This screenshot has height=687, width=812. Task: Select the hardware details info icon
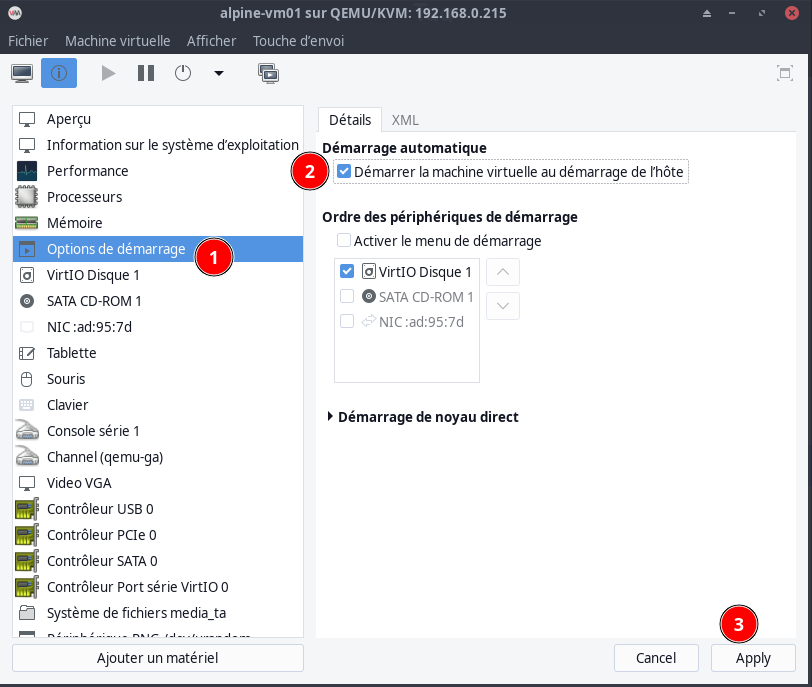pos(59,73)
